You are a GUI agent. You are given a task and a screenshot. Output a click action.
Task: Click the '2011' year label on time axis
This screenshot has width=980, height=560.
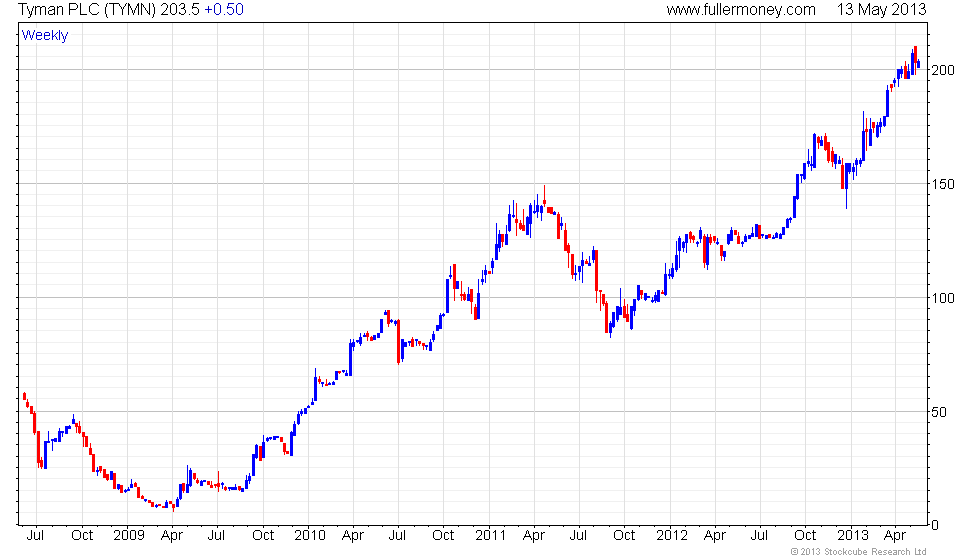click(491, 535)
